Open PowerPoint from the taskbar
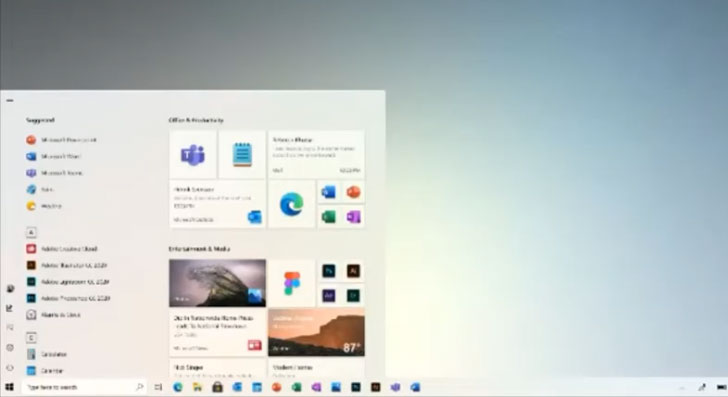Screen dimensions: 728x397 pyautogui.click(x=277, y=387)
